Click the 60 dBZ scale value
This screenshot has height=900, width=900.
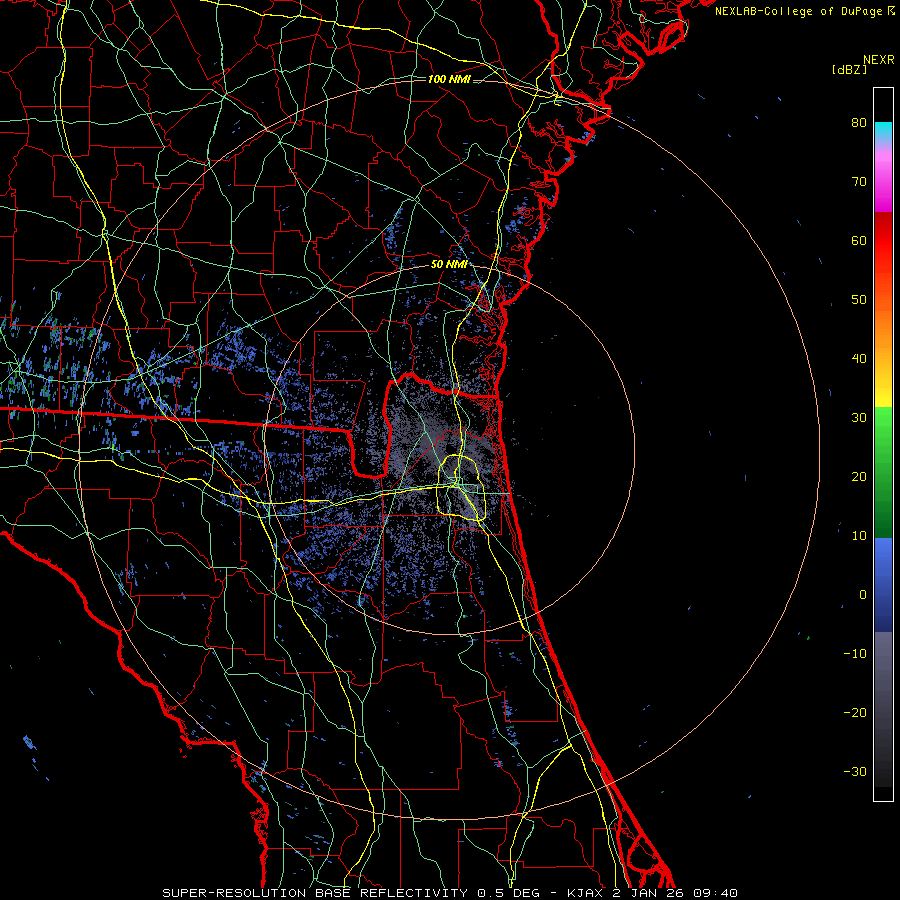(859, 240)
